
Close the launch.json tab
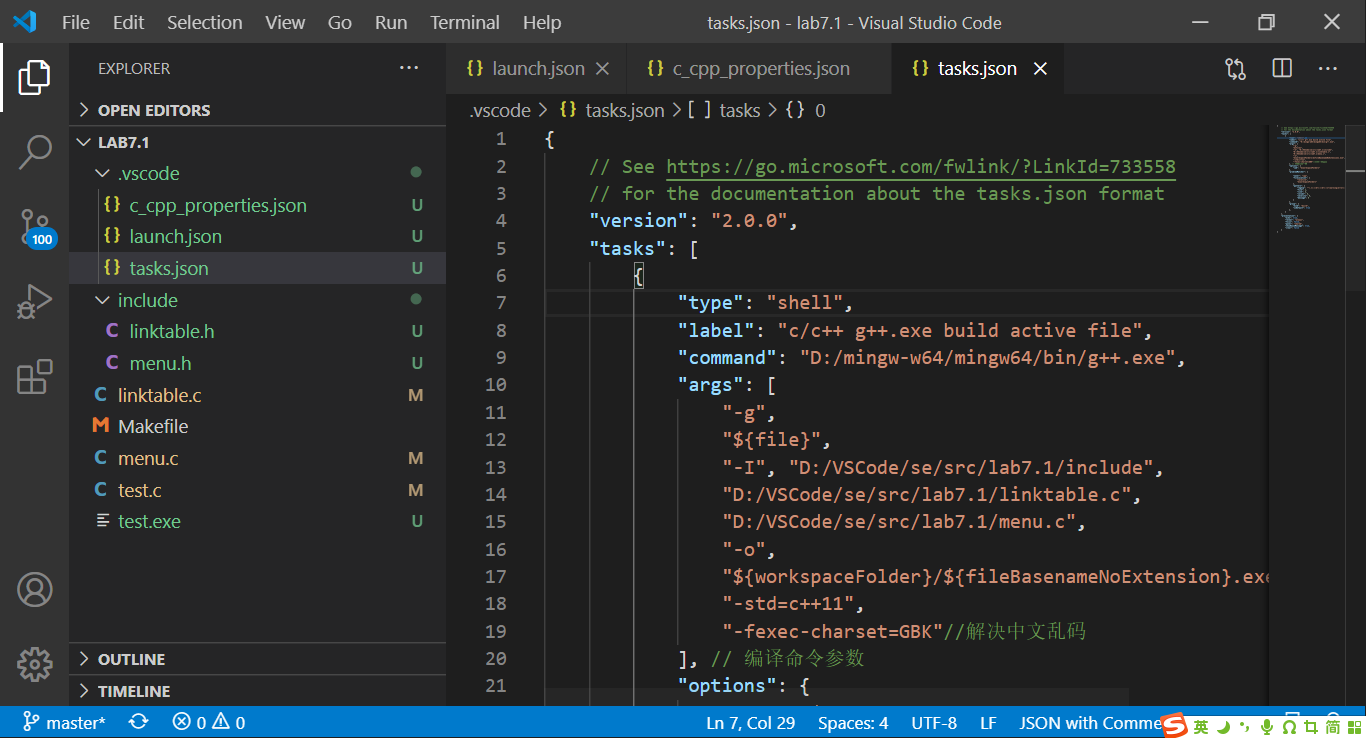click(602, 68)
